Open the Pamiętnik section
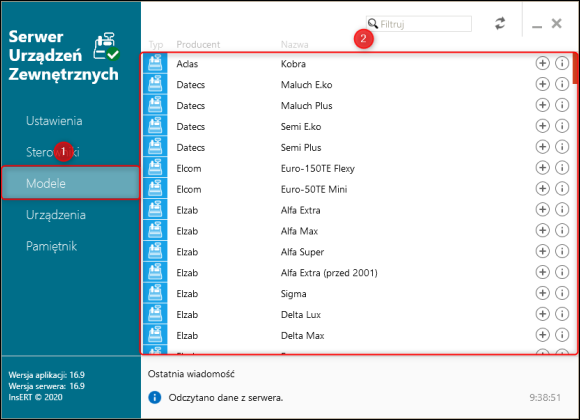Screen dimensions: 580x420 51,246
